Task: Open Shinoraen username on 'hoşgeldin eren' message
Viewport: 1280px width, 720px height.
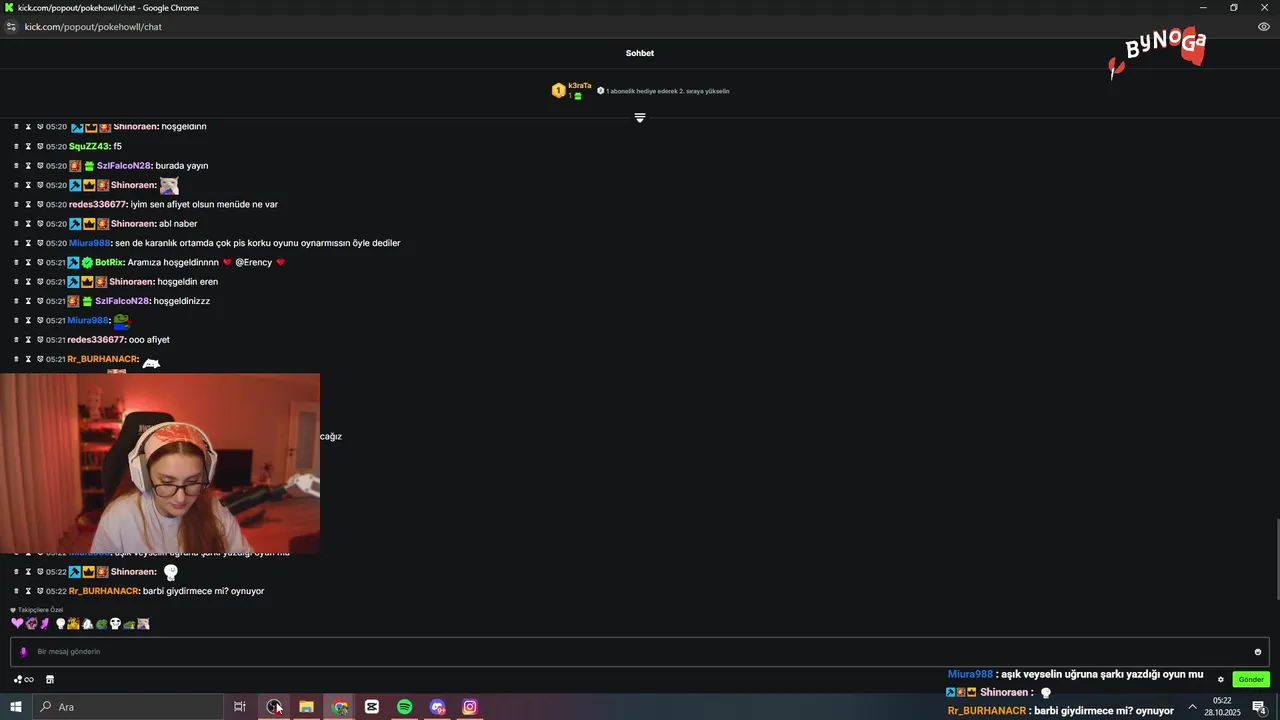Action: tap(130, 282)
